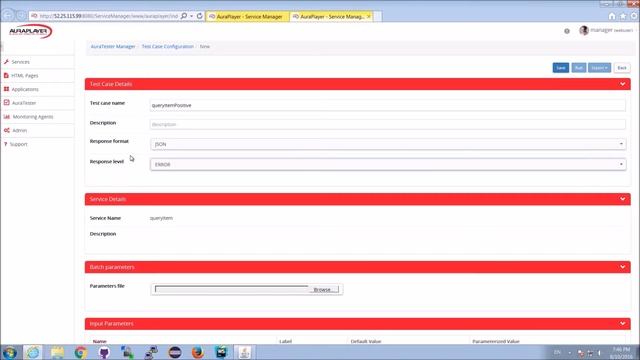Click the Back button
The image size is (640, 360).
[622, 68]
